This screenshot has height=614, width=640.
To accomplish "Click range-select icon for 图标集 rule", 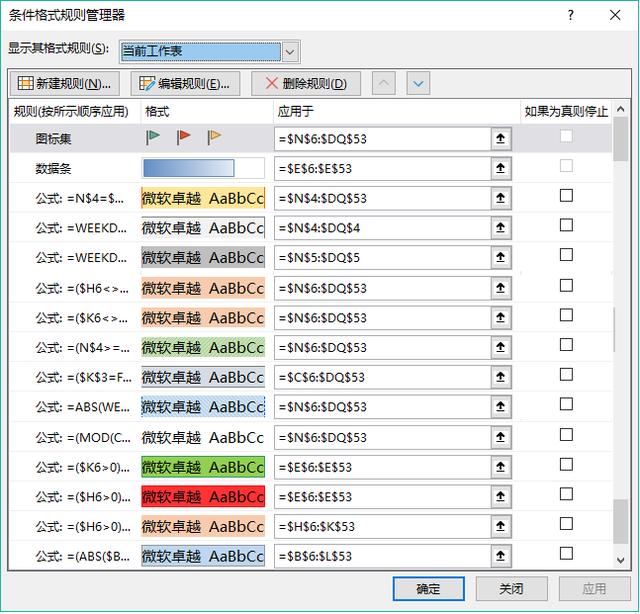I will pos(500,139).
